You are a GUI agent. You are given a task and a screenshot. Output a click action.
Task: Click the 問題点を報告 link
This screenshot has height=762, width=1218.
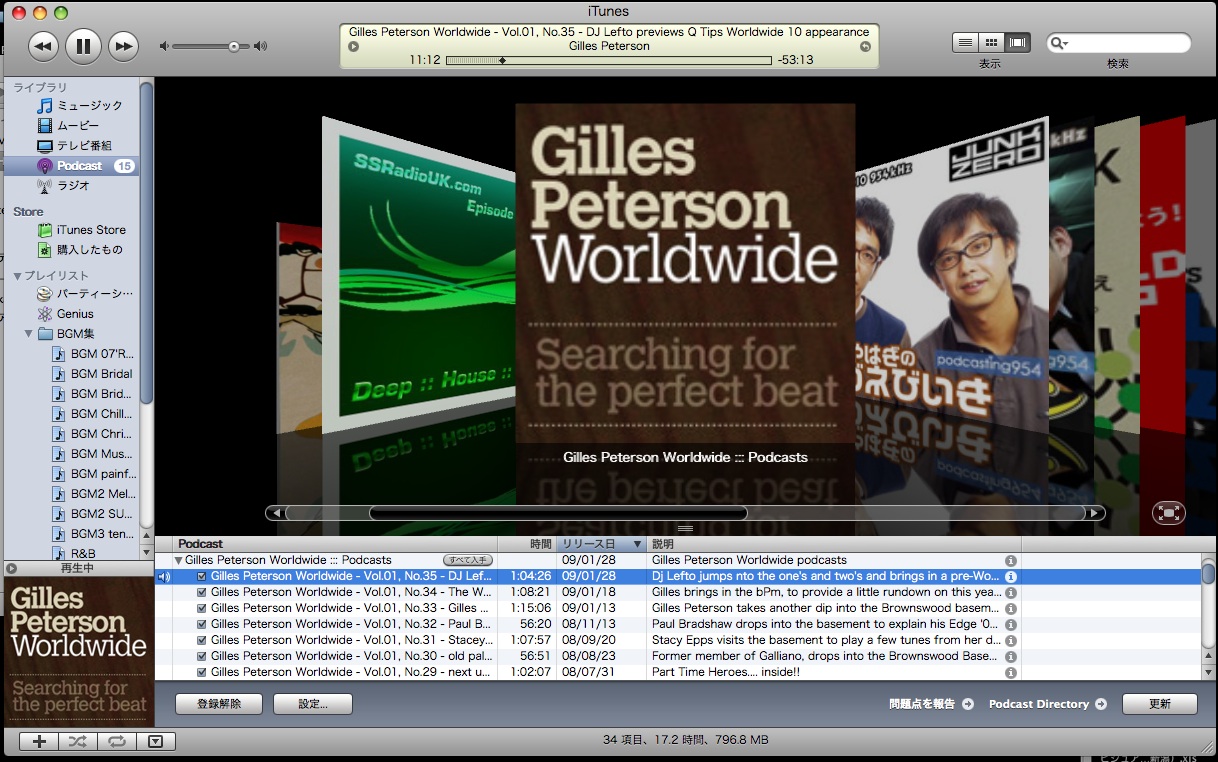coord(931,704)
